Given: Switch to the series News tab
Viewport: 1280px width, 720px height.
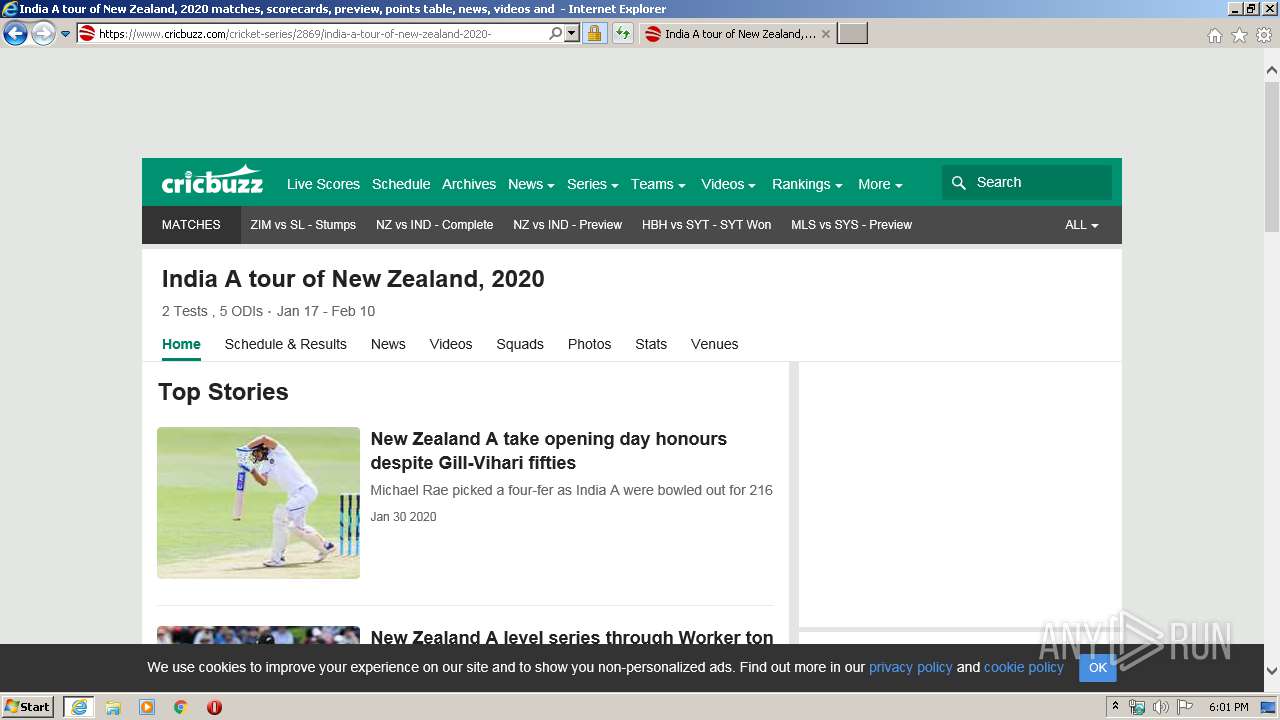Looking at the screenshot, I should tap(388, 344).
